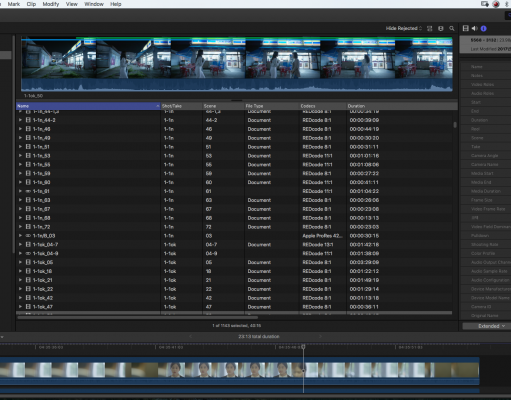The width and height of the screenshot is (511, 400).
Task: Click the clip icon of 1-1ok_04-7
Action: coord(28,245)
